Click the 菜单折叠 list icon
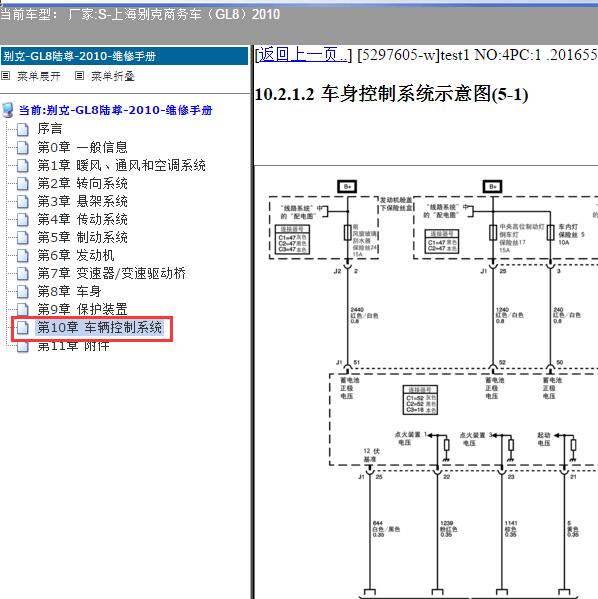This screenshot has height=599, width=598. [x=79, y=76]
